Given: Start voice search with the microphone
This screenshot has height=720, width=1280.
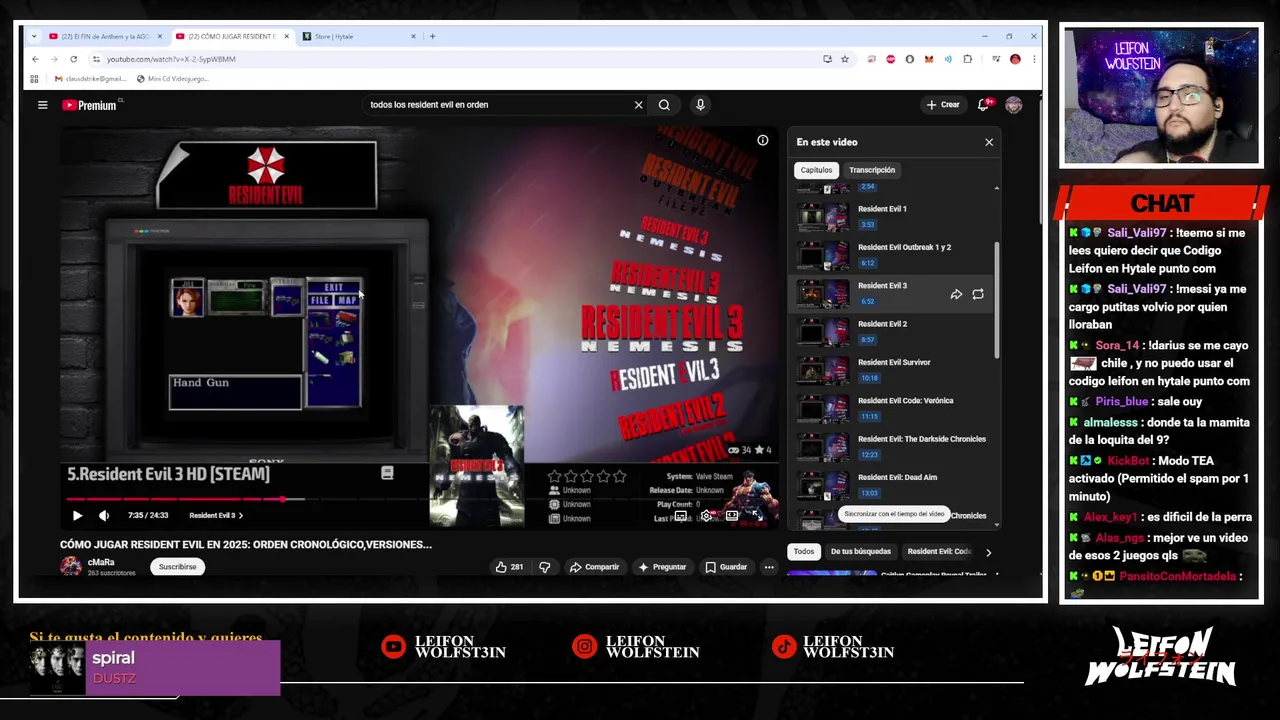Looking at the screenshot, I should click(700, 105).
